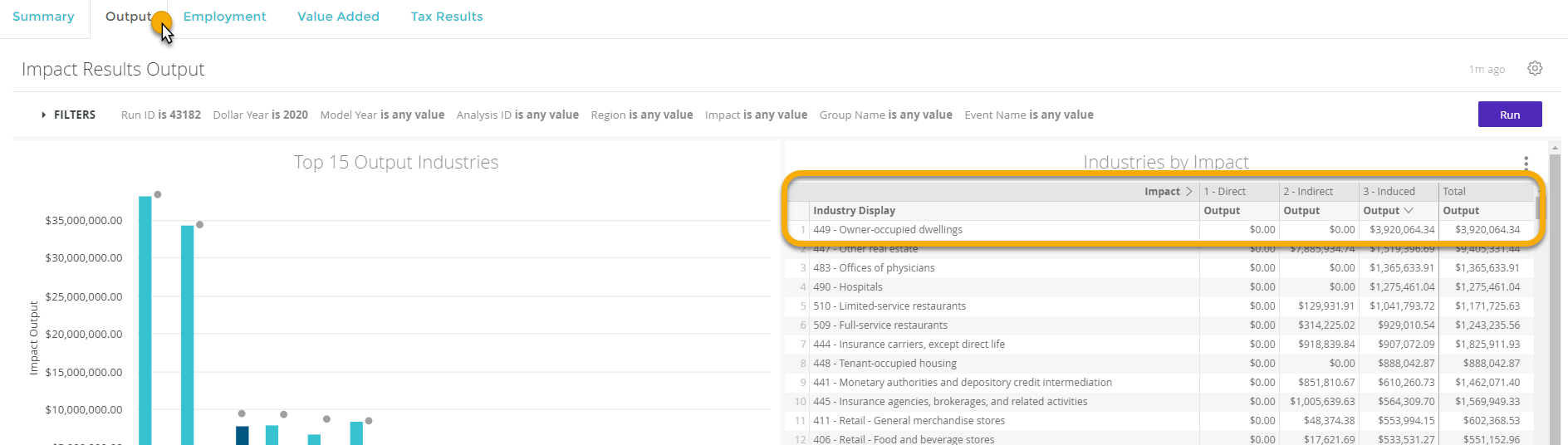
Task: Click the Industry Display column header
Action: click(854, 211)
